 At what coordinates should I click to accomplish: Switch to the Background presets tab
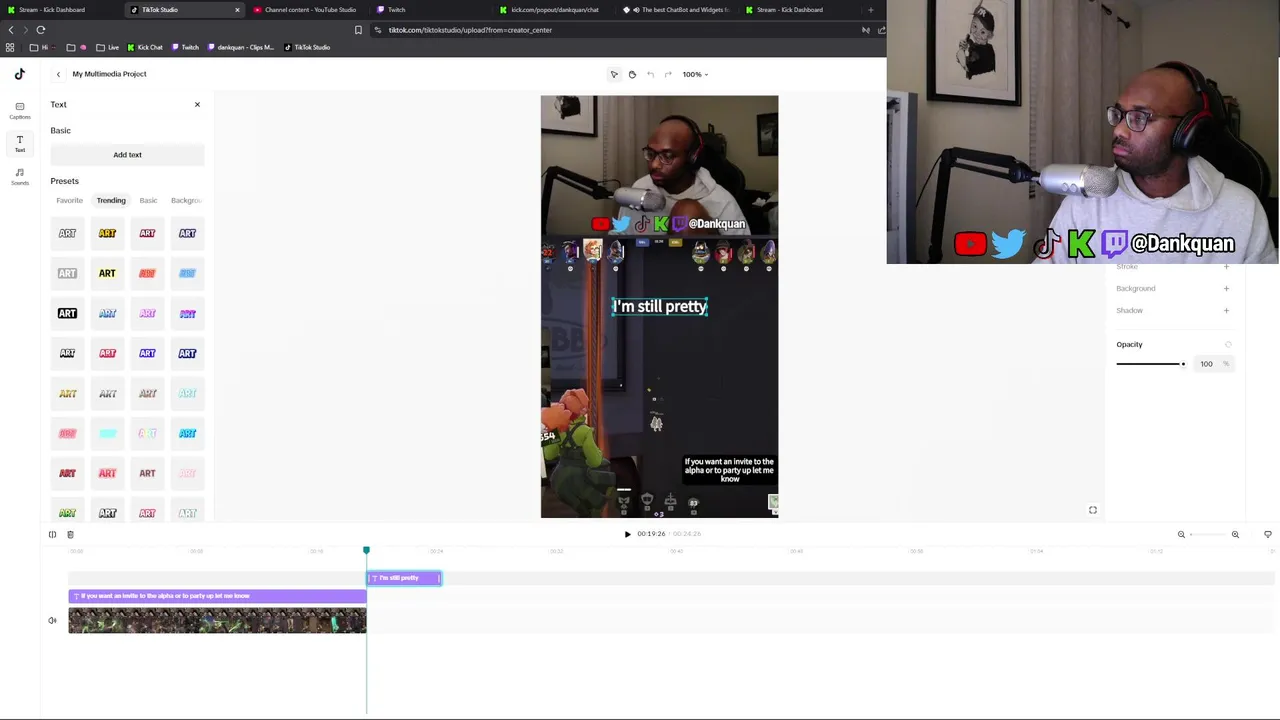(x=186, y=200)
